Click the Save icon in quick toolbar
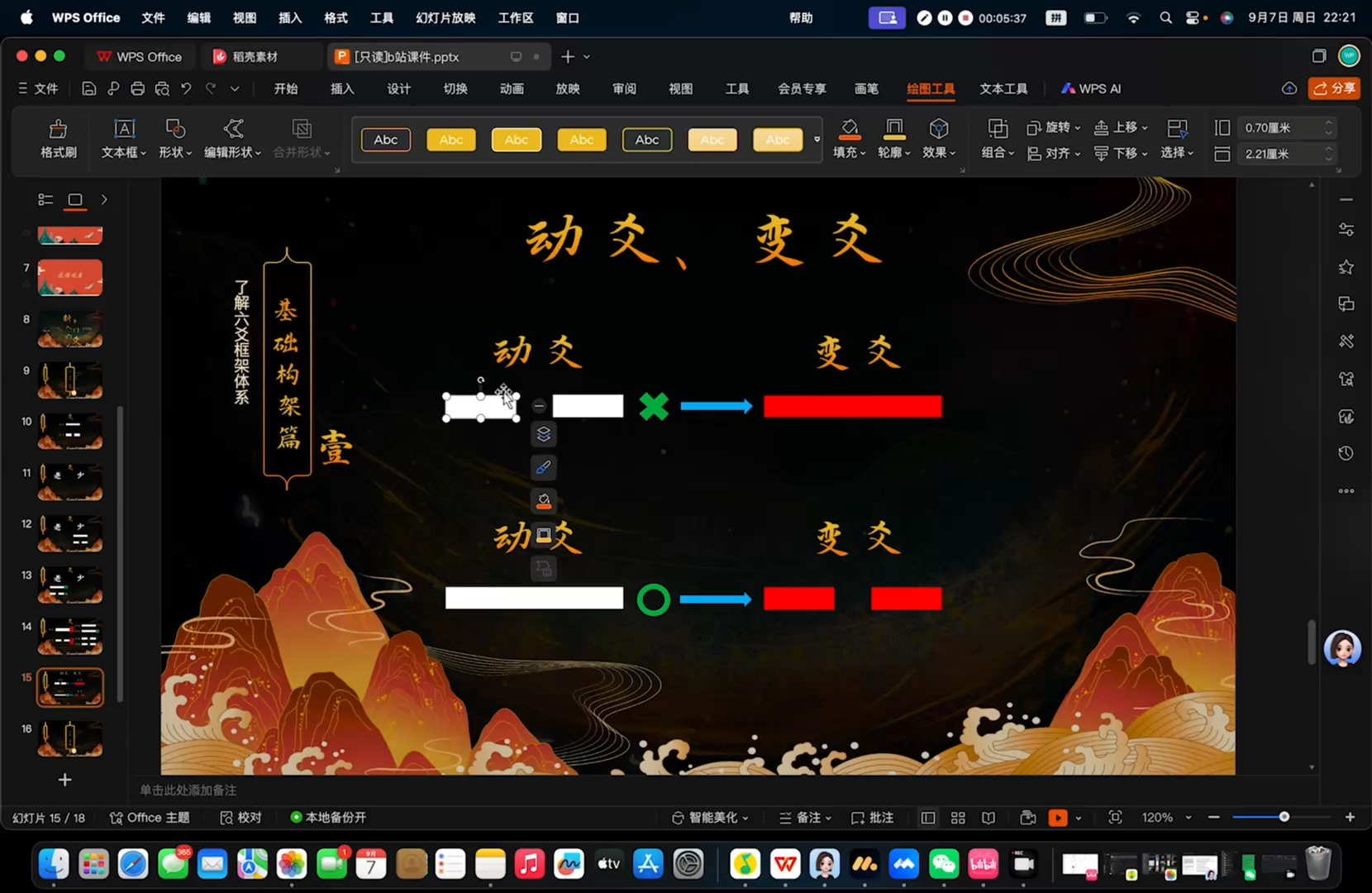Screen dimensions: 1372x893 [89, 88]
